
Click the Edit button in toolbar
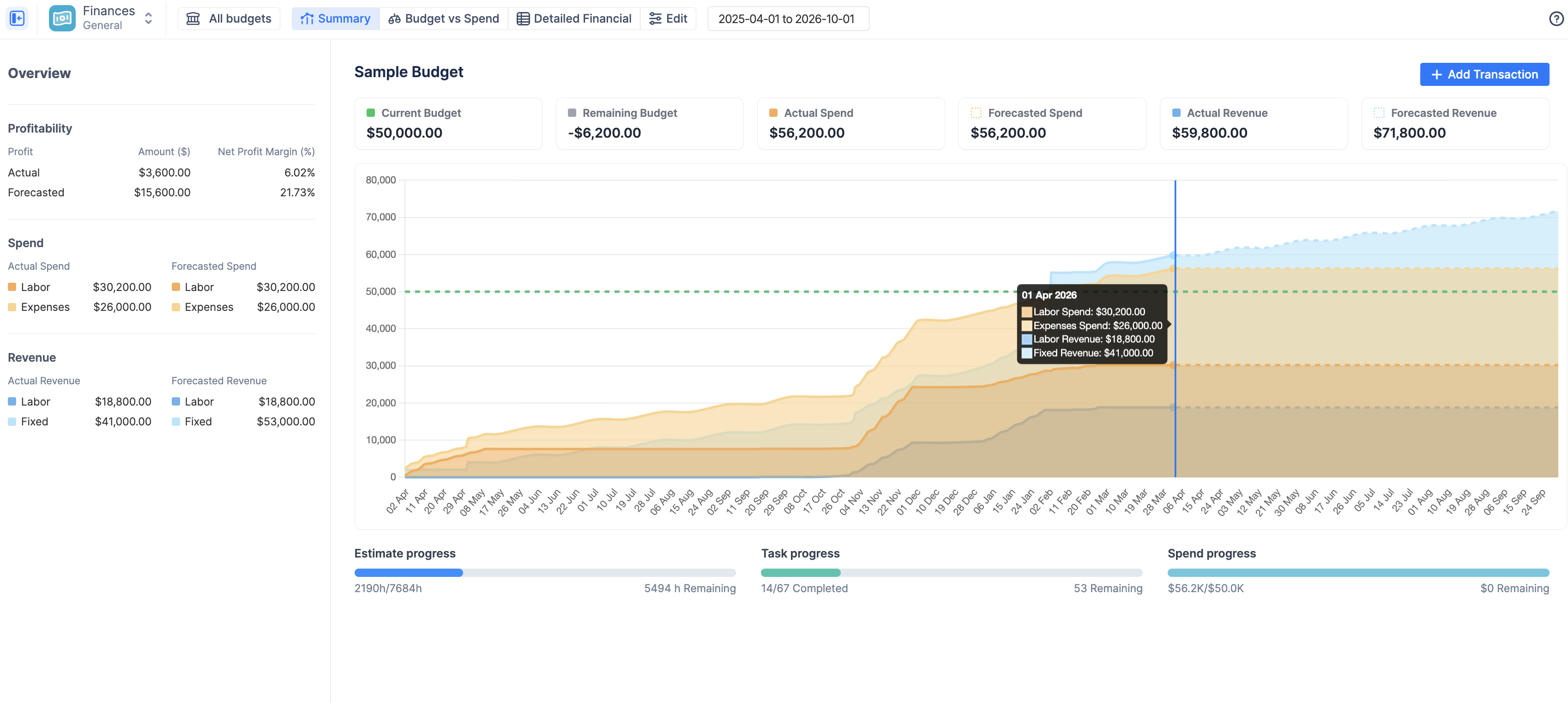click(x=668, y=19)
